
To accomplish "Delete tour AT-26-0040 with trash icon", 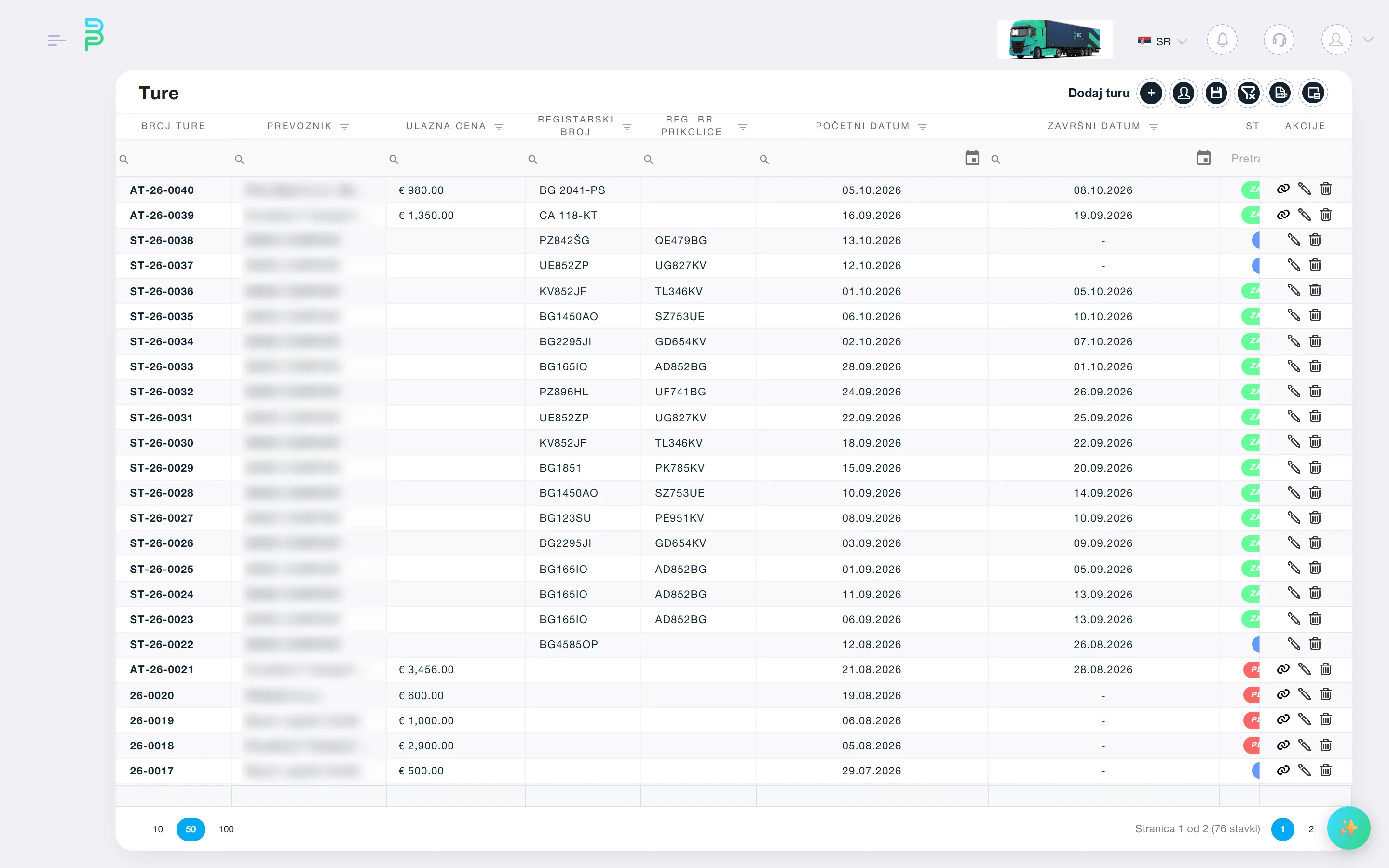I will click(x=1326, y=189).
